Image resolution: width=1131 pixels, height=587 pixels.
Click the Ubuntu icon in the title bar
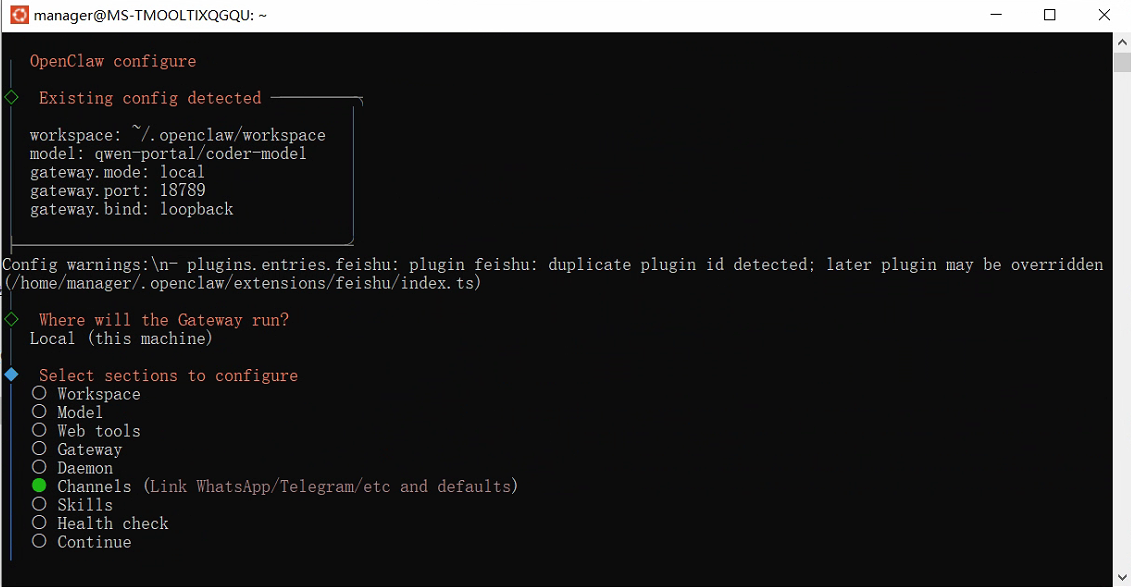click(19, 15)
